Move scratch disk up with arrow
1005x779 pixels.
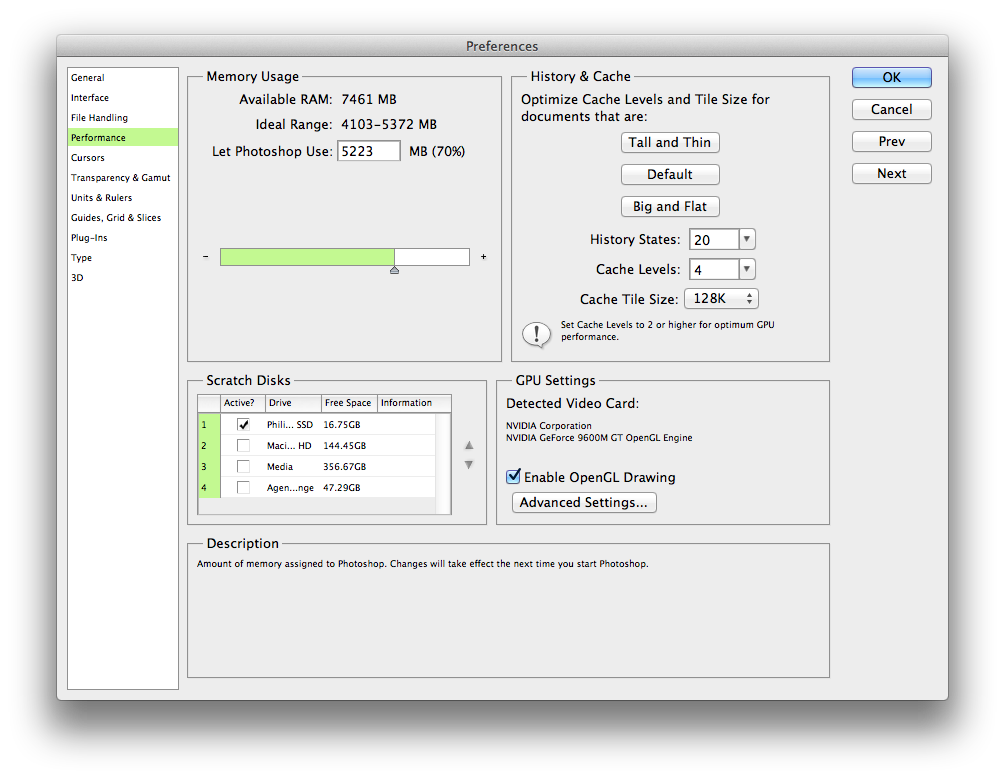point(469,445)
